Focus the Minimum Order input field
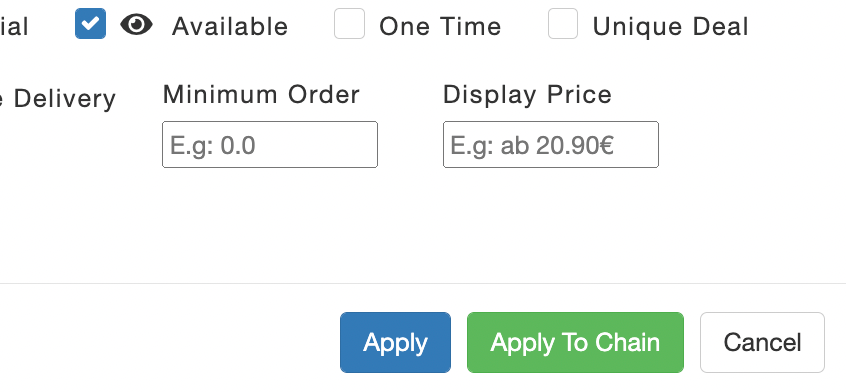This screenshot has height=392, width=846. (x=270, y=145)
